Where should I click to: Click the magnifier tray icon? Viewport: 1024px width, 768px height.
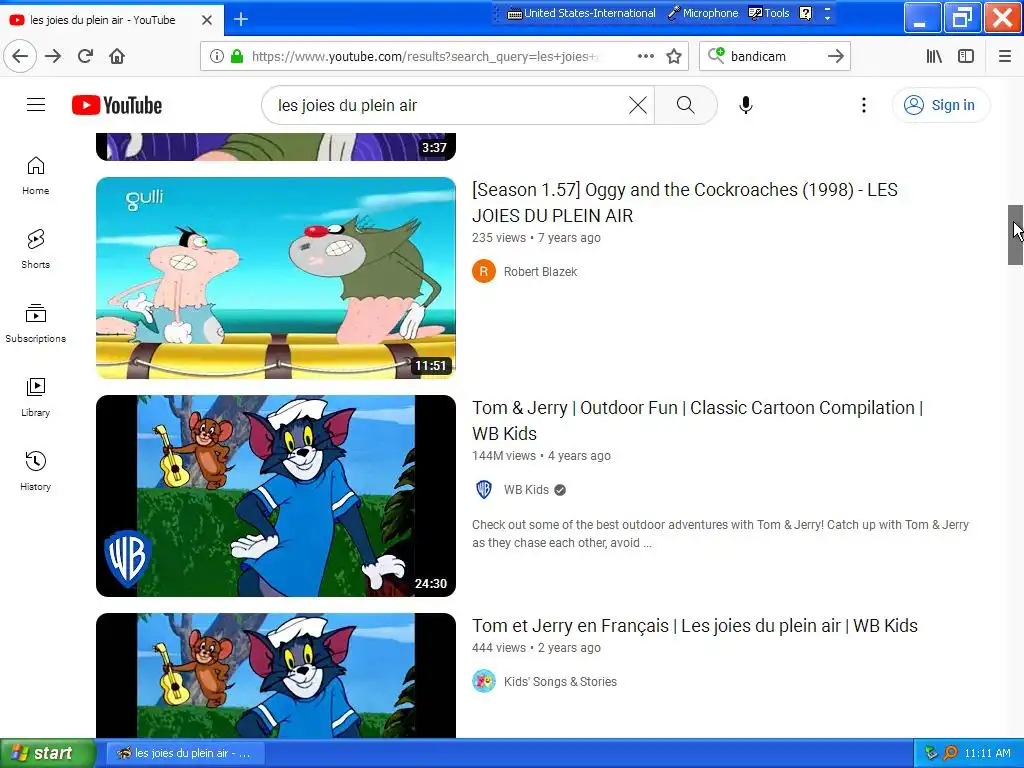(950, 753)
